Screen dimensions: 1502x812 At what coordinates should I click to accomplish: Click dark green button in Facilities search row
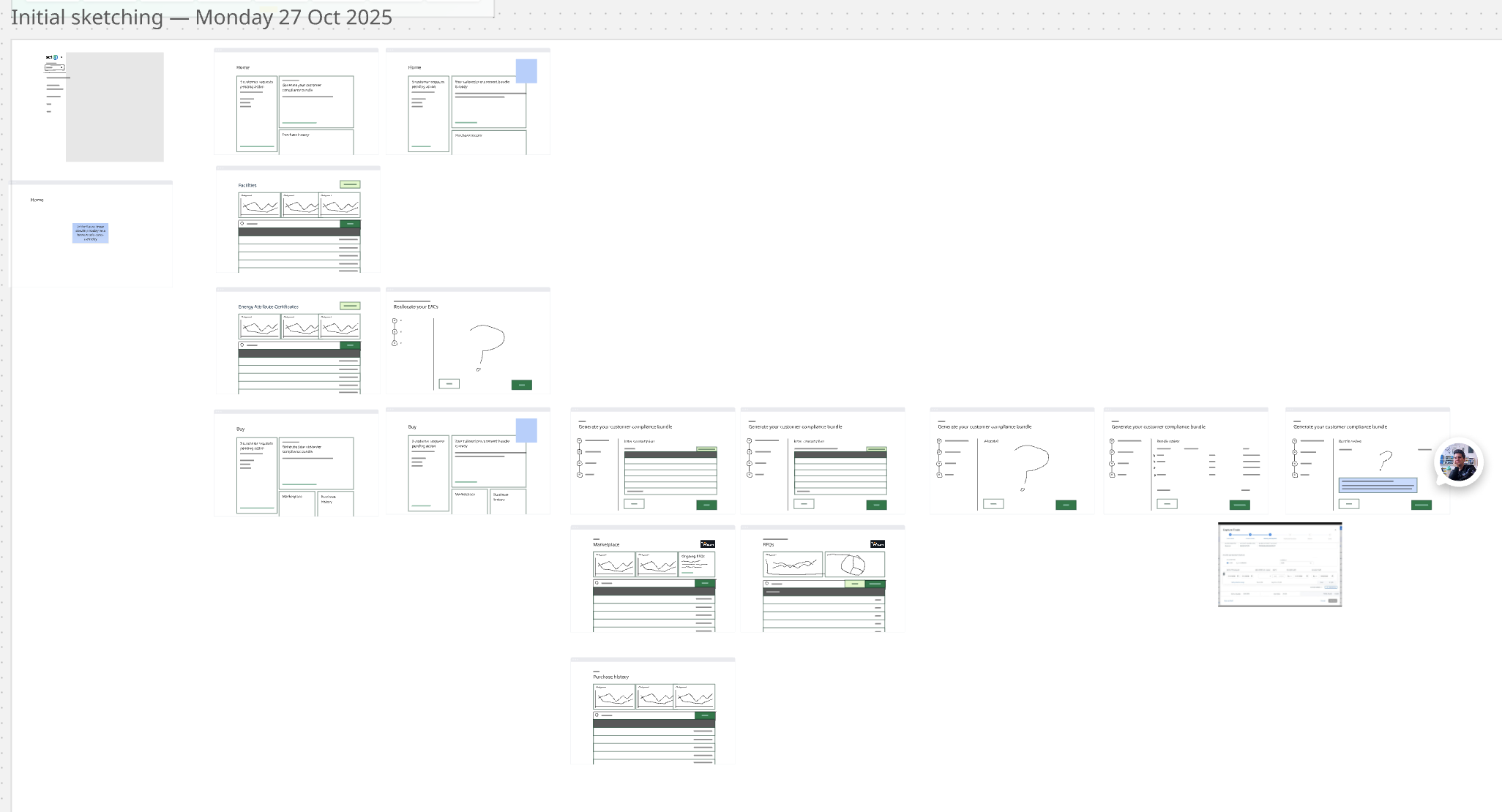(350, 224)
